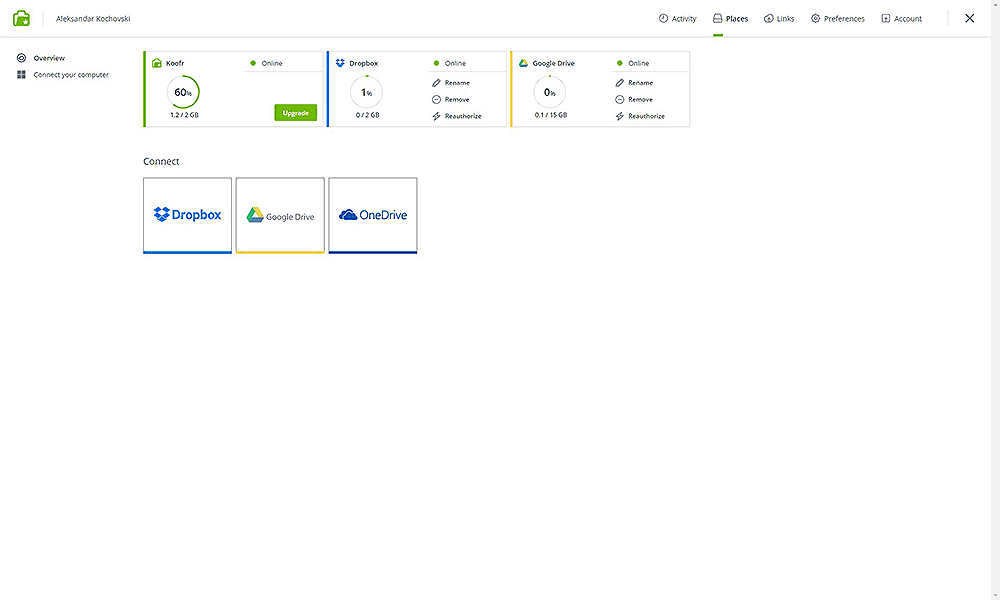Click the 0.1 / 15 GB storage text
Viewport: 1000px width, 600px height.
tap(551, 115)
